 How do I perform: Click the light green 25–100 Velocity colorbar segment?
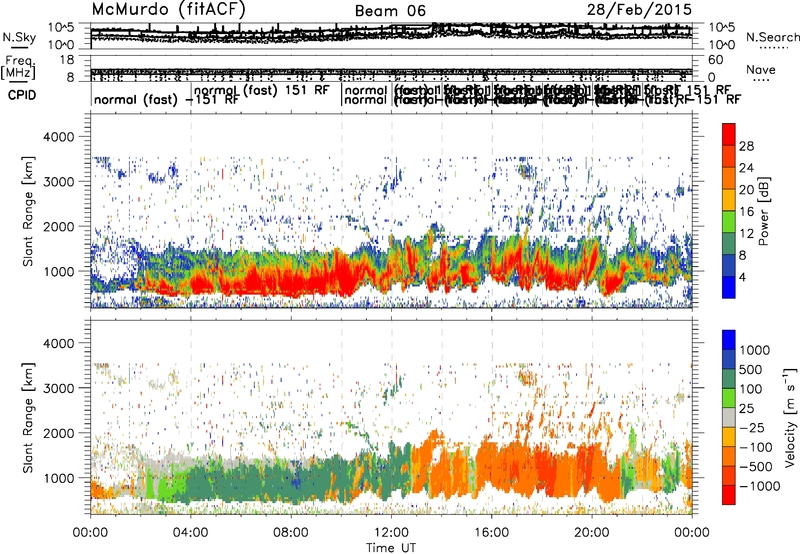click(x=729, y=398)
